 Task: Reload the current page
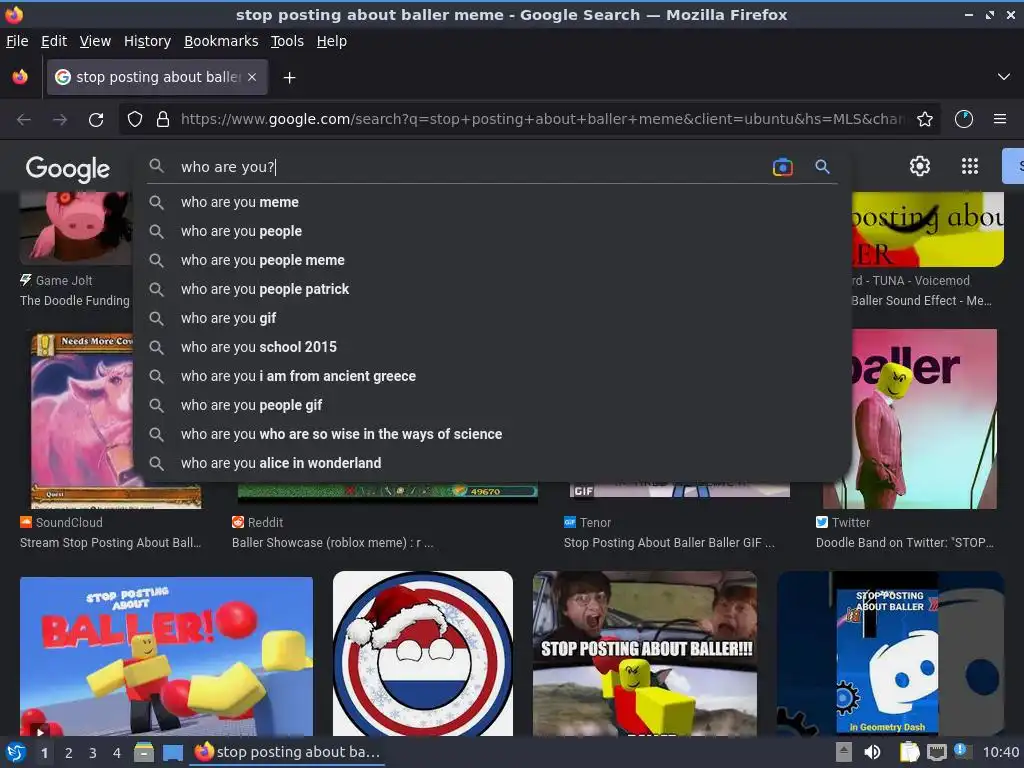[96, 120]
